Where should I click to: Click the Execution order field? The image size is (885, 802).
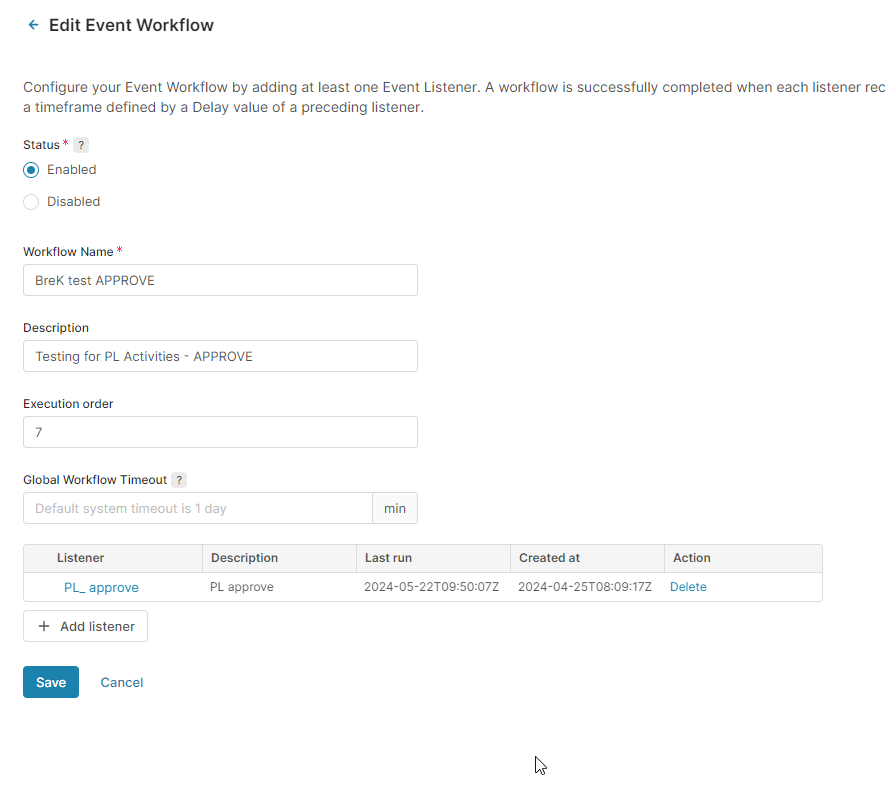point(220,432)
